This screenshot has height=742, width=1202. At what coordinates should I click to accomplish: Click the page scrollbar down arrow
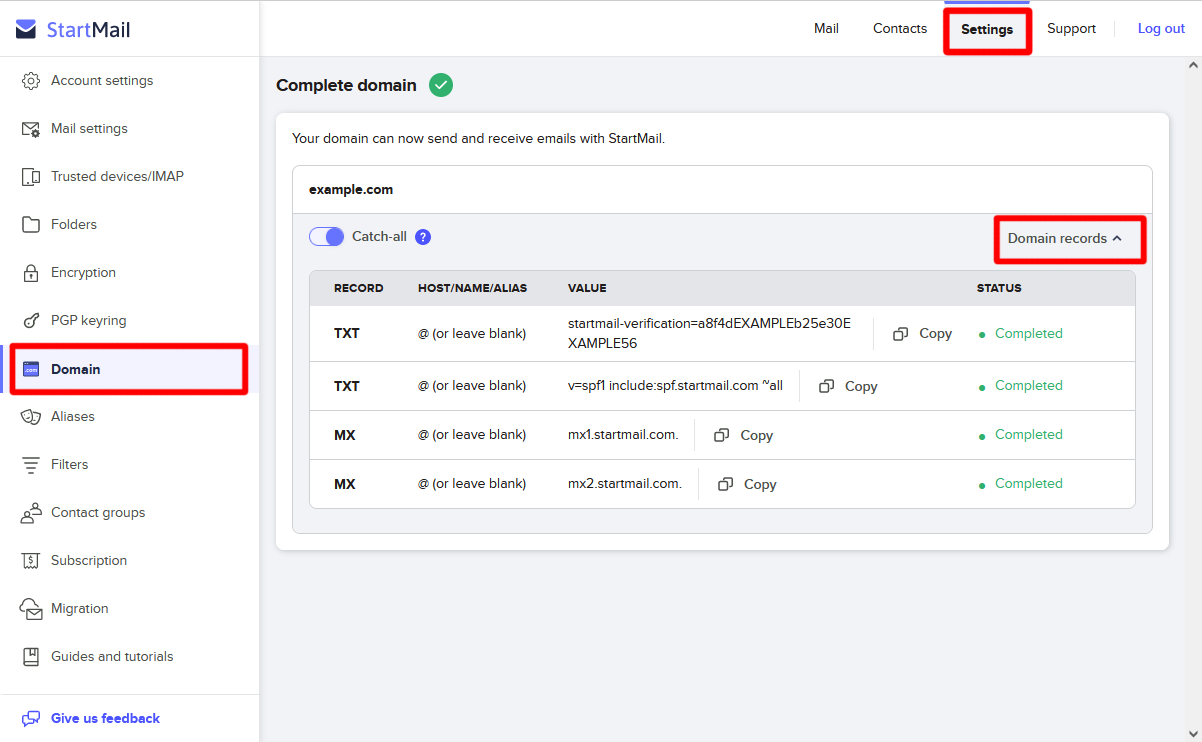click(x=1193, y=733)
